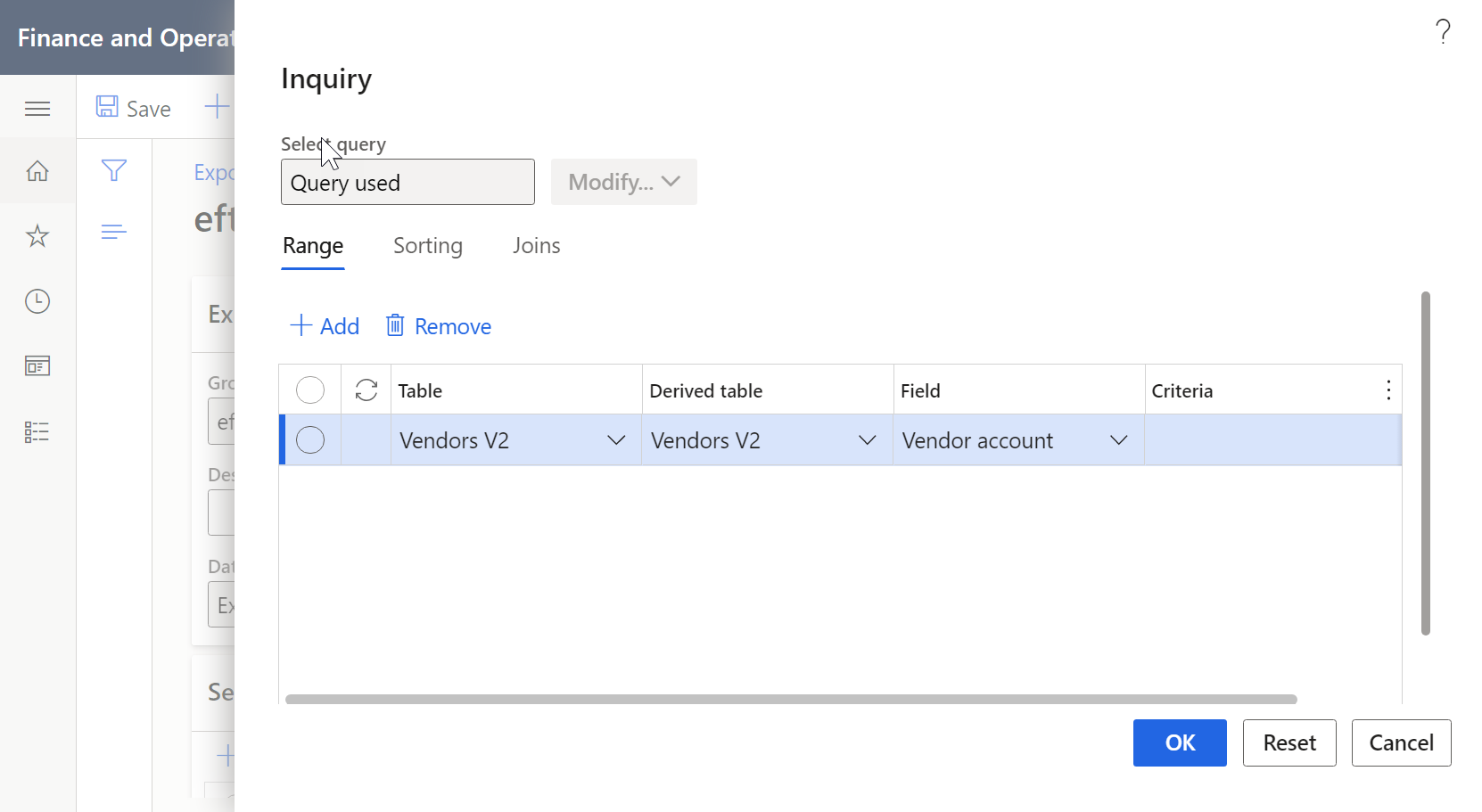This screenshot has height=812, width=1482.
Task: Confirm with the OK button
Action: point(1180,743)
